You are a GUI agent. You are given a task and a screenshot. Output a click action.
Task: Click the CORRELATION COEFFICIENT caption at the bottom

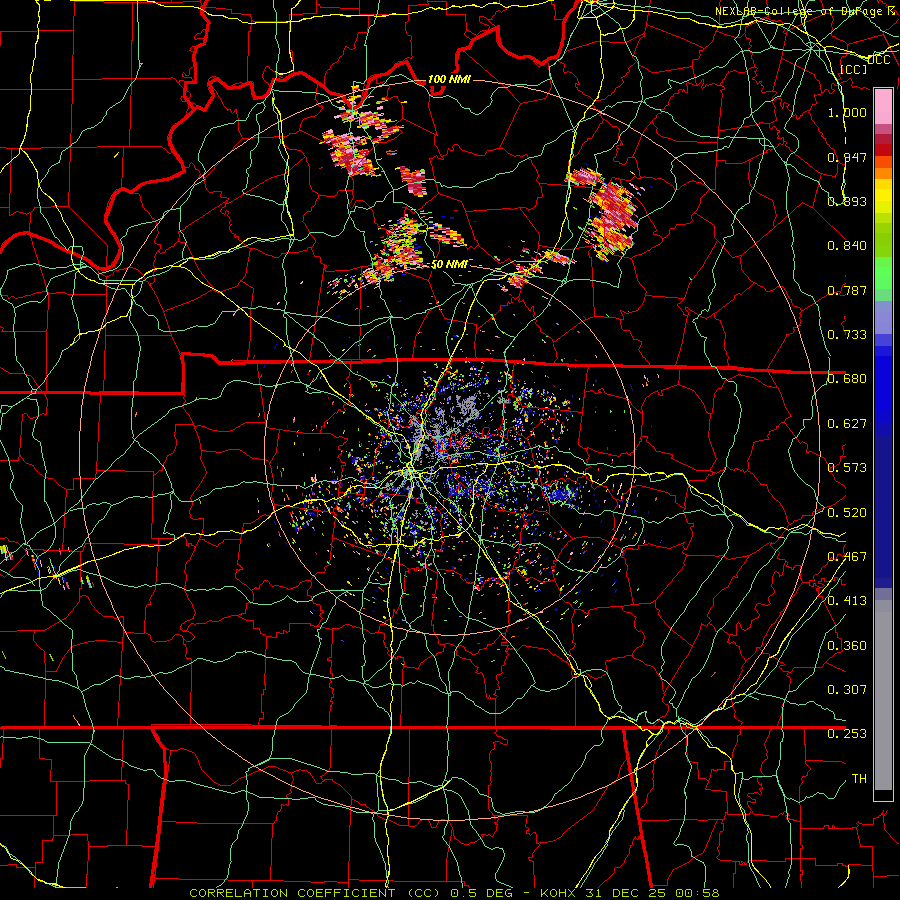click(x=454, y=893)
